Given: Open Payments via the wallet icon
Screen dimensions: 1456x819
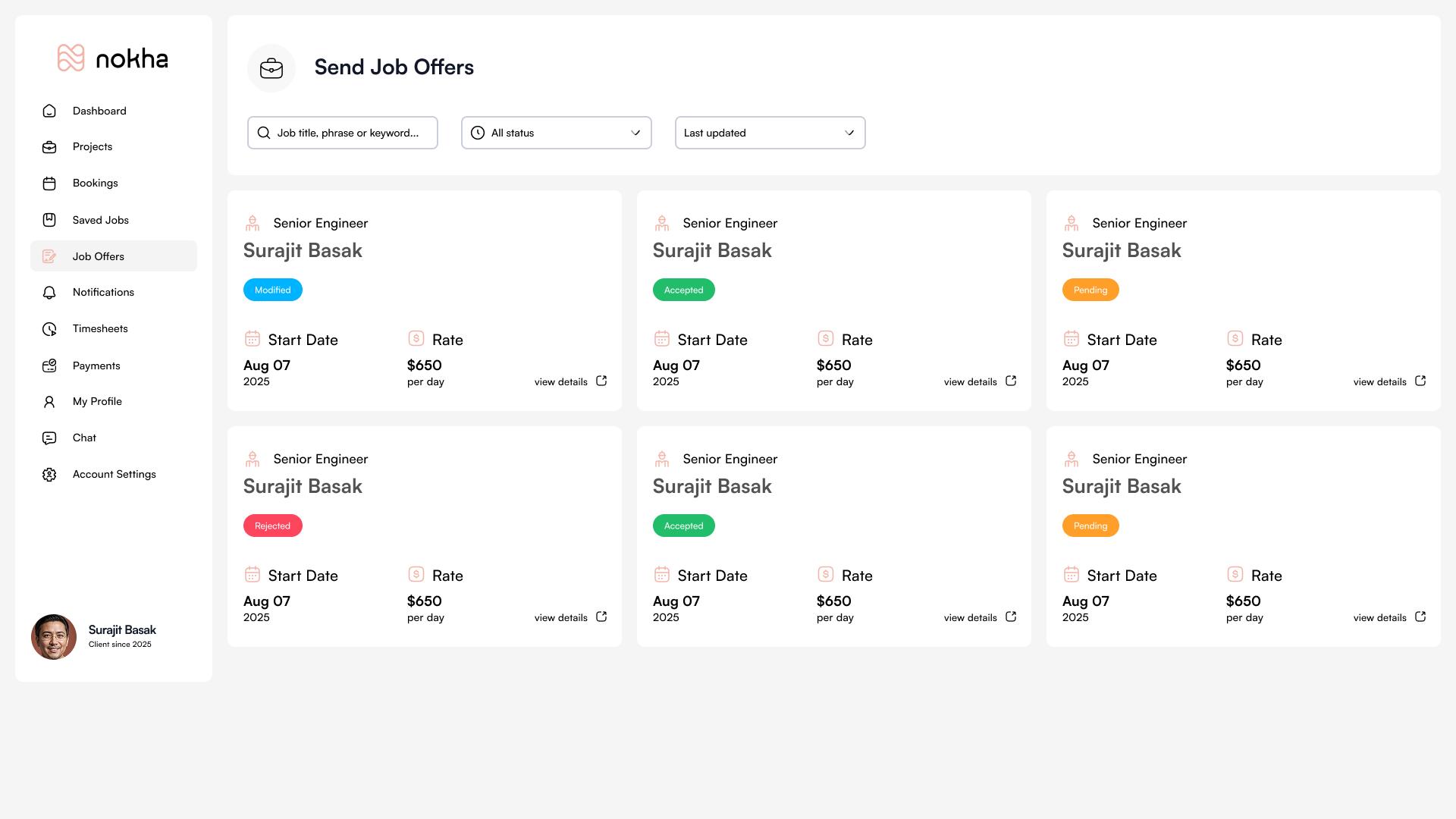Looking at the screenshot, I should tap(49, 365).
